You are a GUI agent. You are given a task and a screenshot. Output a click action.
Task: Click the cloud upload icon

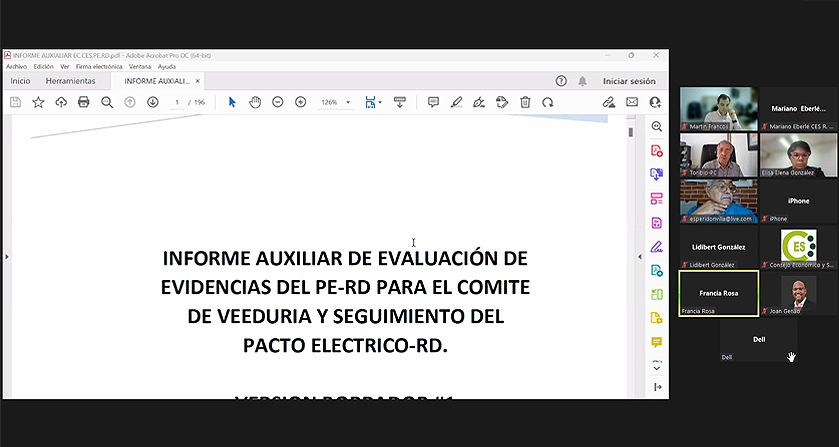(61, 102)
